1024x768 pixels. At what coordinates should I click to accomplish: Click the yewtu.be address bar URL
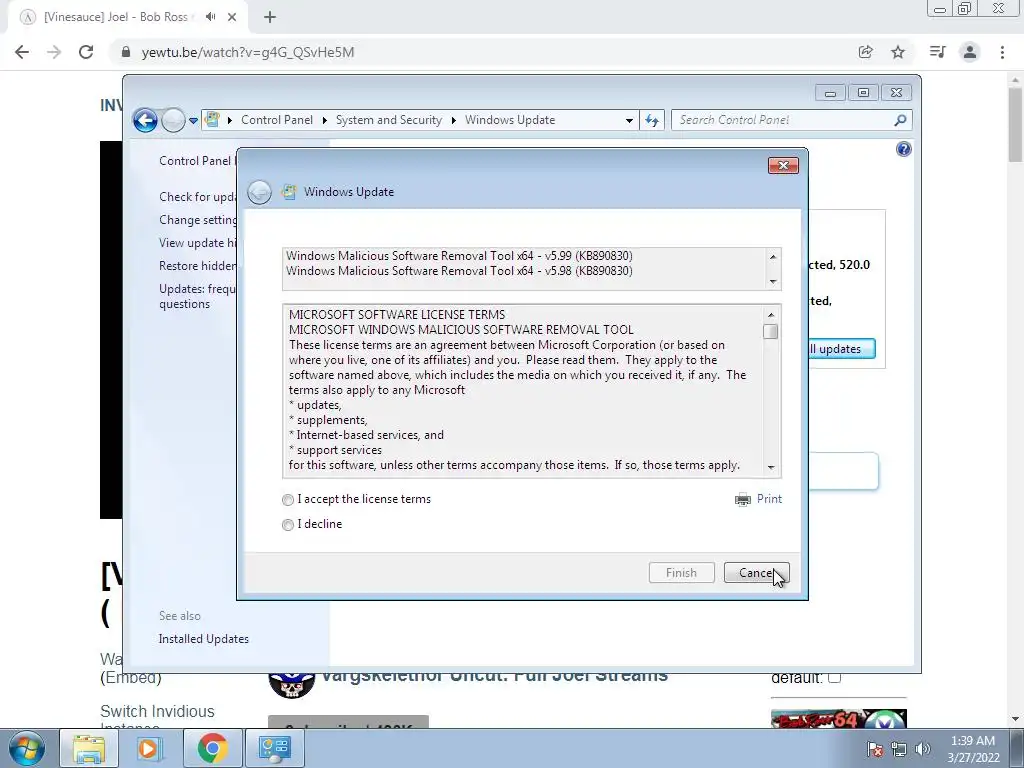248,52
